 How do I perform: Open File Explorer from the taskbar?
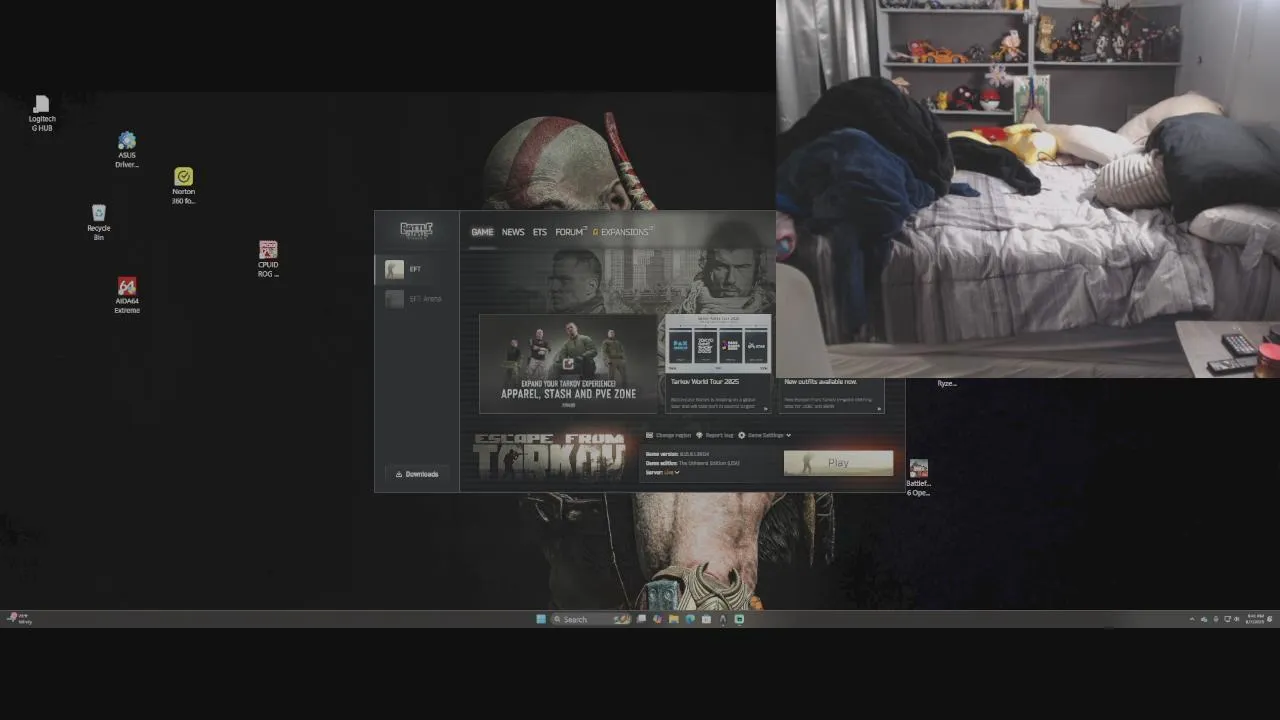point(674,619)
